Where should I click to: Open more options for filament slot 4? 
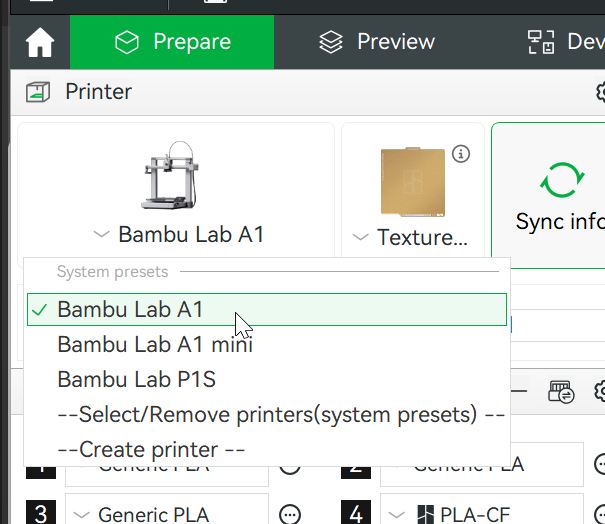click(x=601, y=514)
